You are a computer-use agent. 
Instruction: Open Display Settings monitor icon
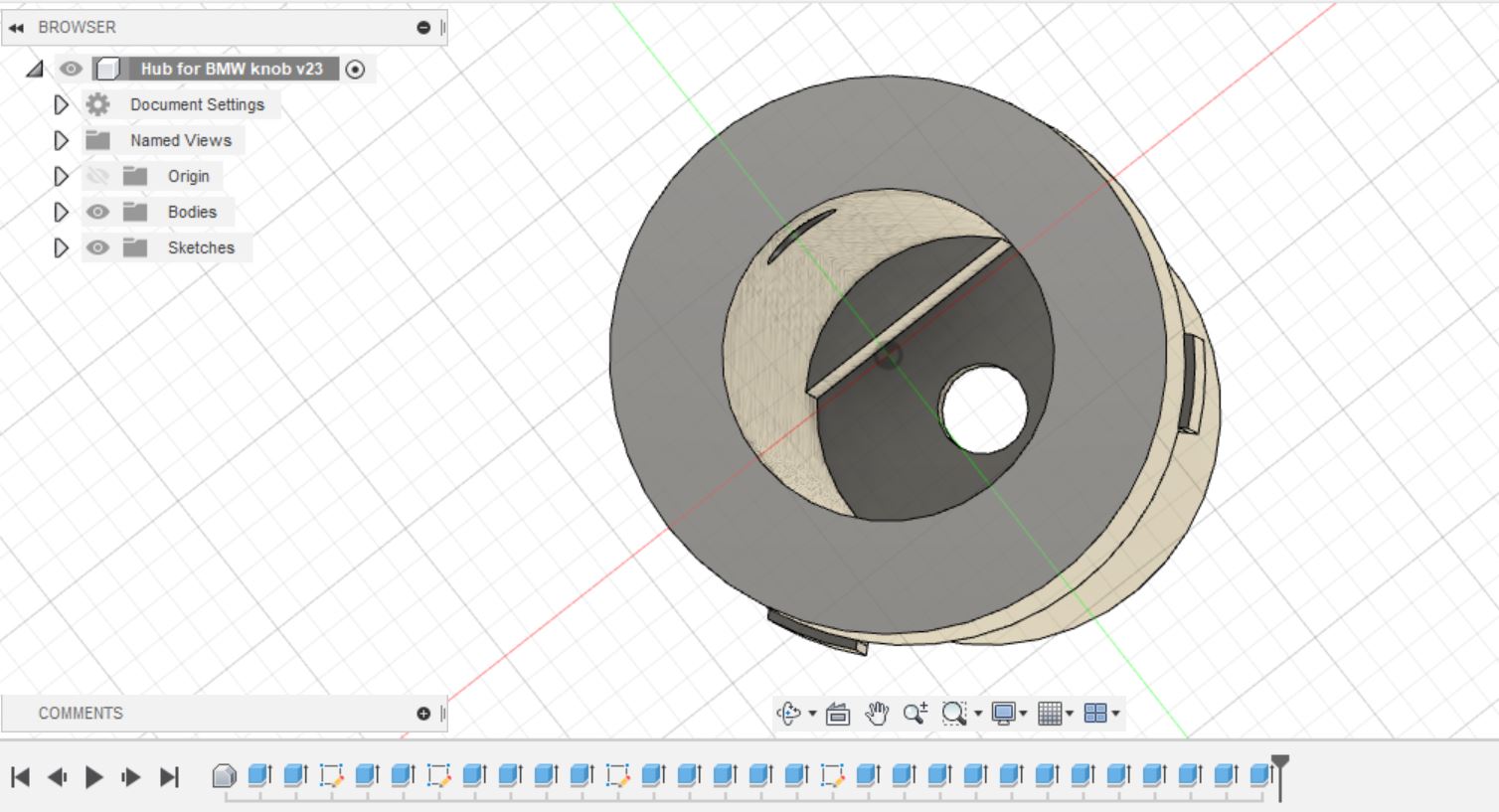tap(1004, 713)
